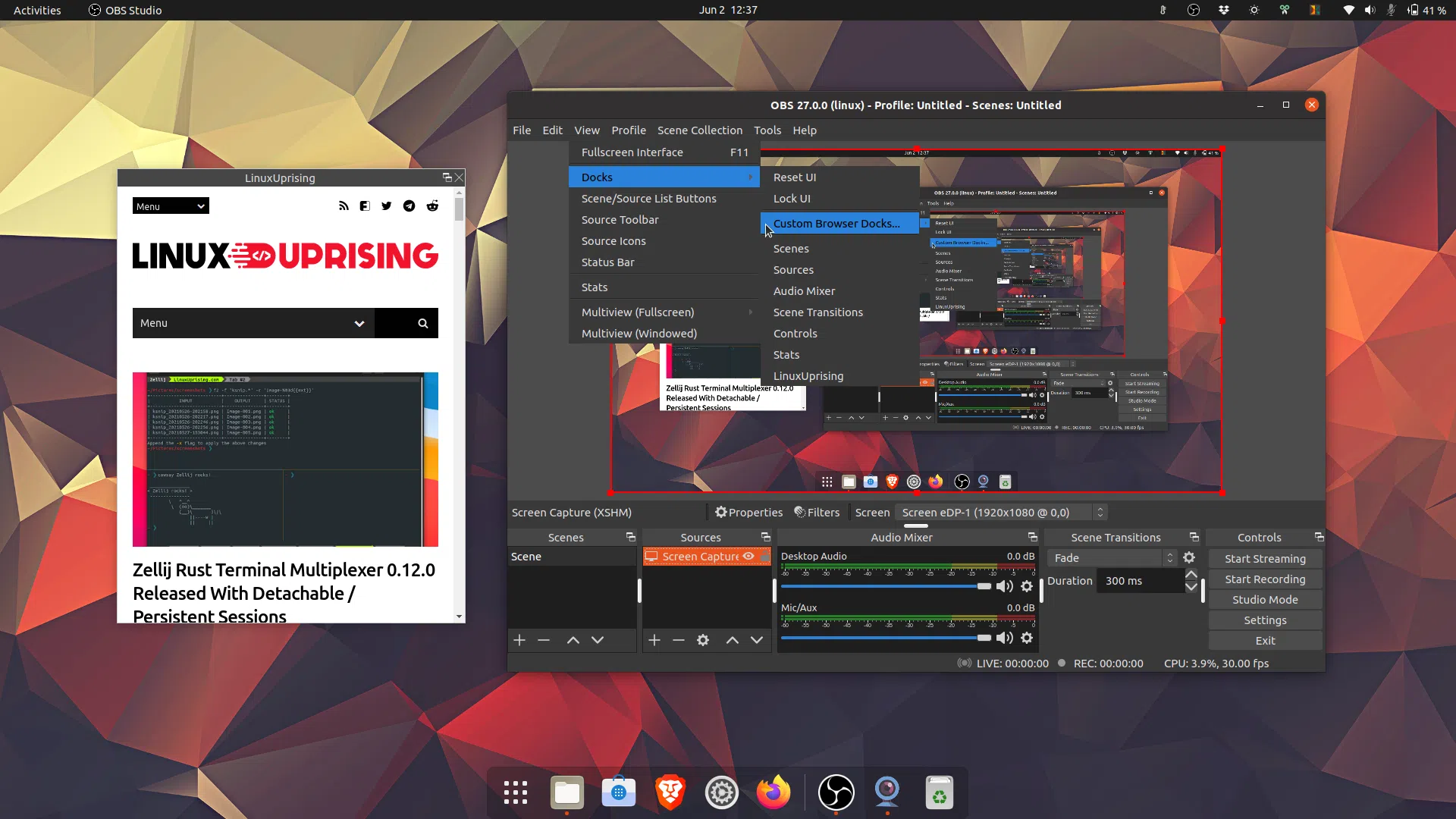Select the Screen tab label

click(x=870, y=512)
